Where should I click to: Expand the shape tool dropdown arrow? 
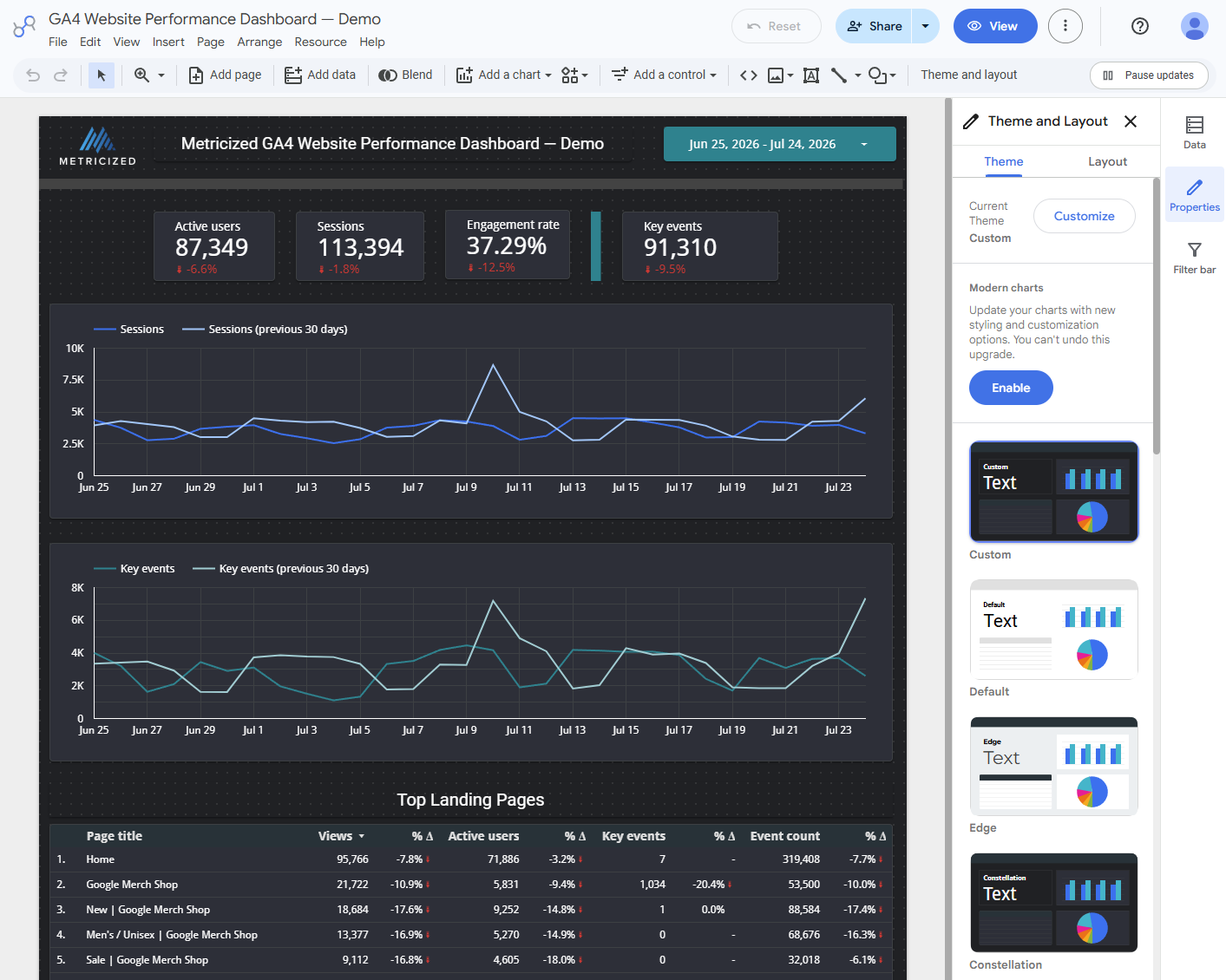pyautogui.click(x=893, y=75)
